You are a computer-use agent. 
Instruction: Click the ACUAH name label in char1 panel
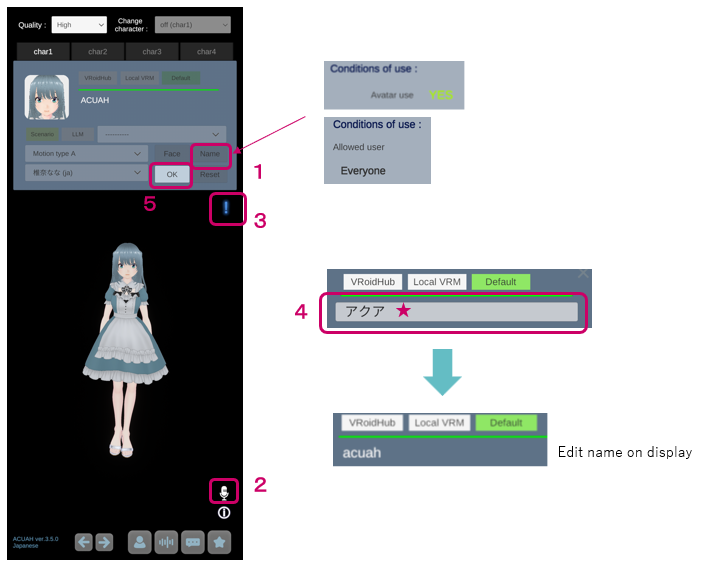point(95,100)
